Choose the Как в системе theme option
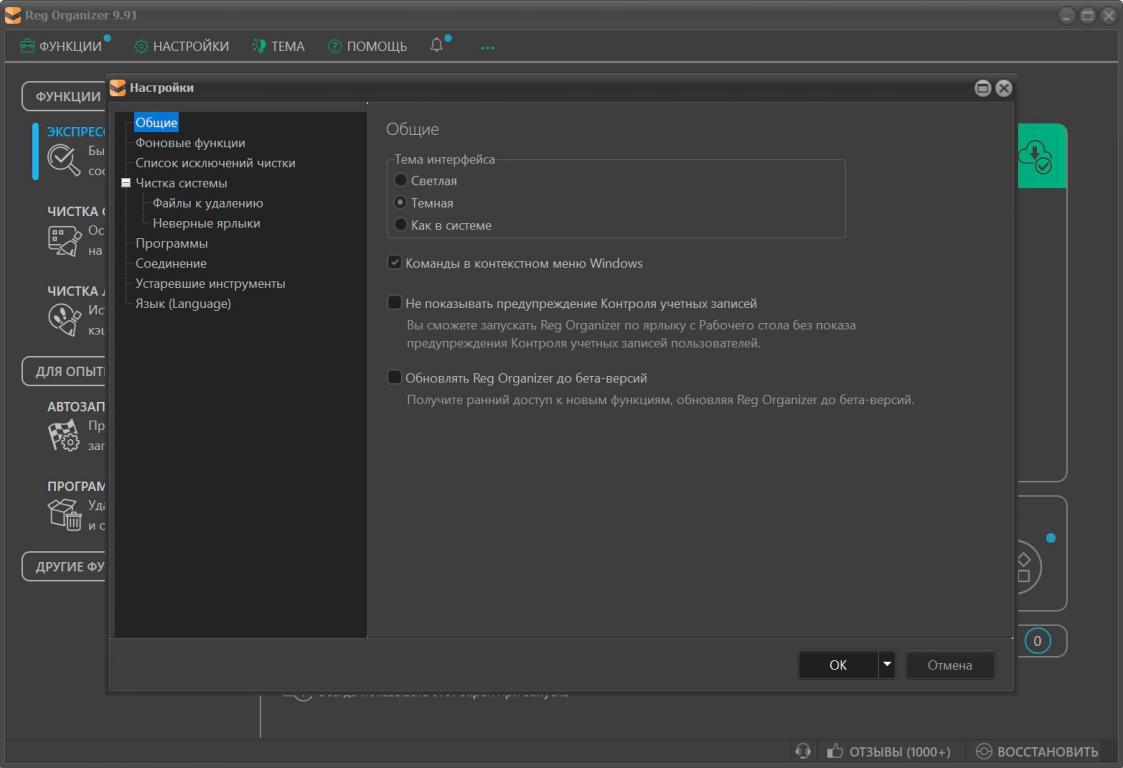Viewport: 1123px width, 768px height. [x=401, y=225]
